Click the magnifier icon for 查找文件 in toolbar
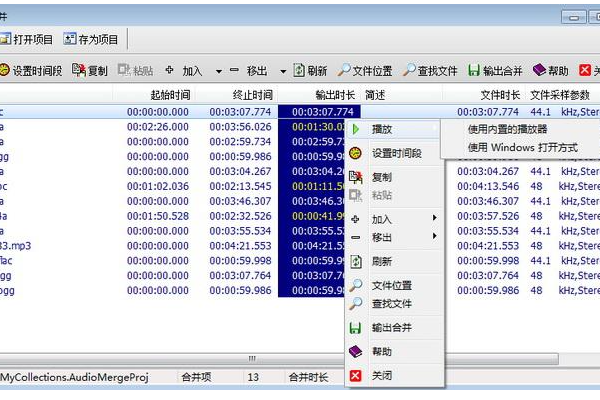Viewport: 600px width, 400px height. click(409, 70)
